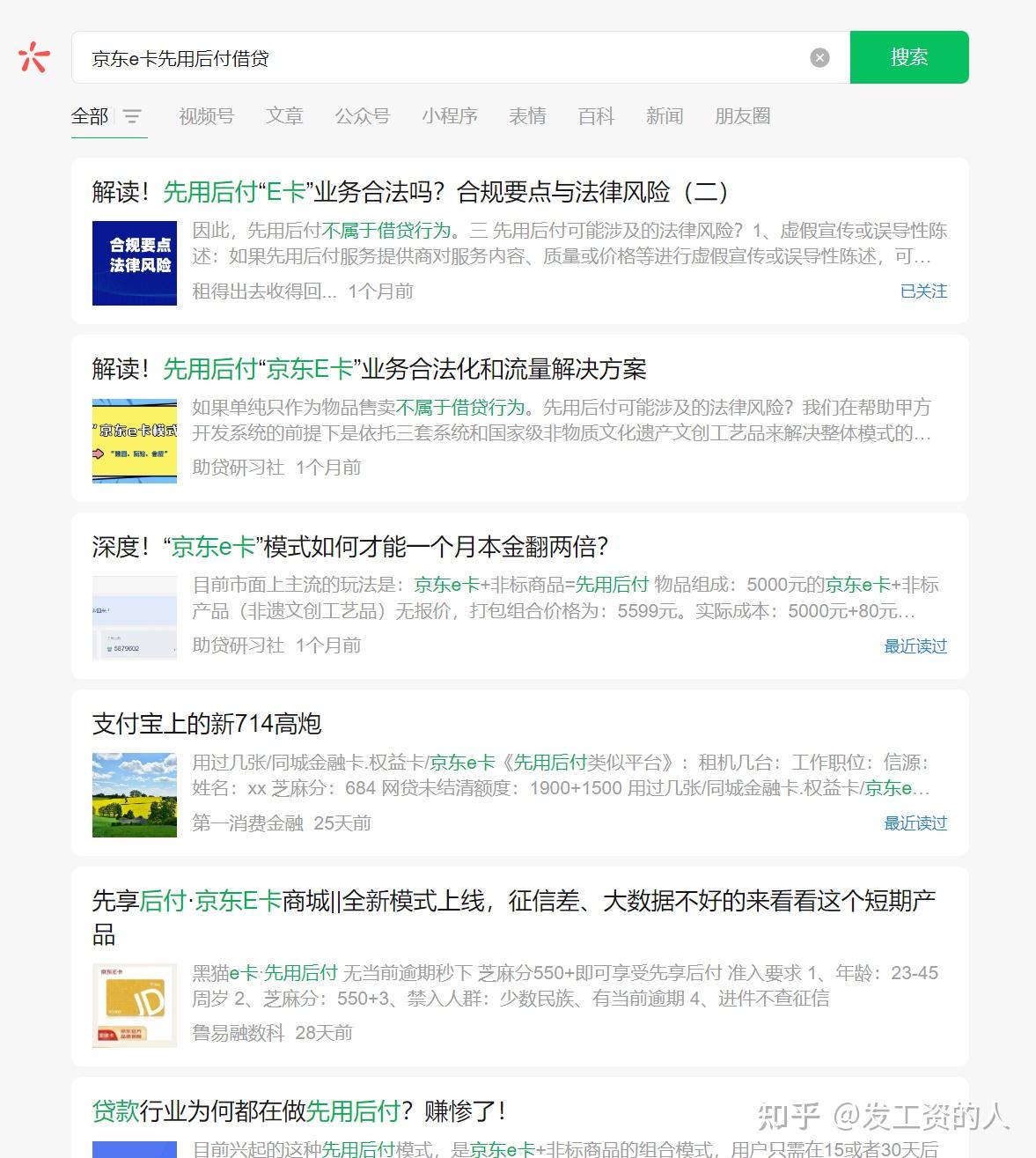This screenshot has height=1158, width=1036.
Task: Click the snippet starting 黑猫e卡·先用后付
Action: tap(565, 985)
